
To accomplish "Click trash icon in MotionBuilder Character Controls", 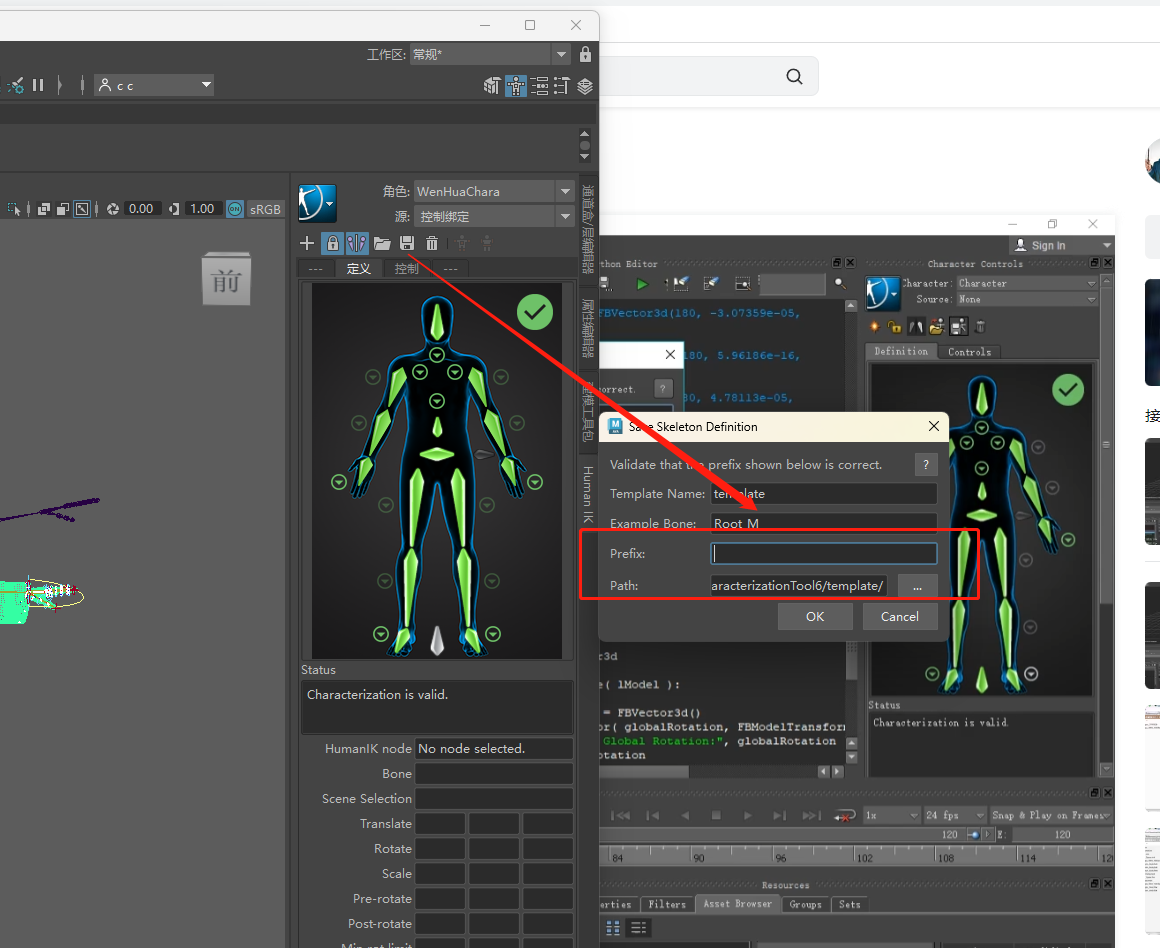I will 980,326.
